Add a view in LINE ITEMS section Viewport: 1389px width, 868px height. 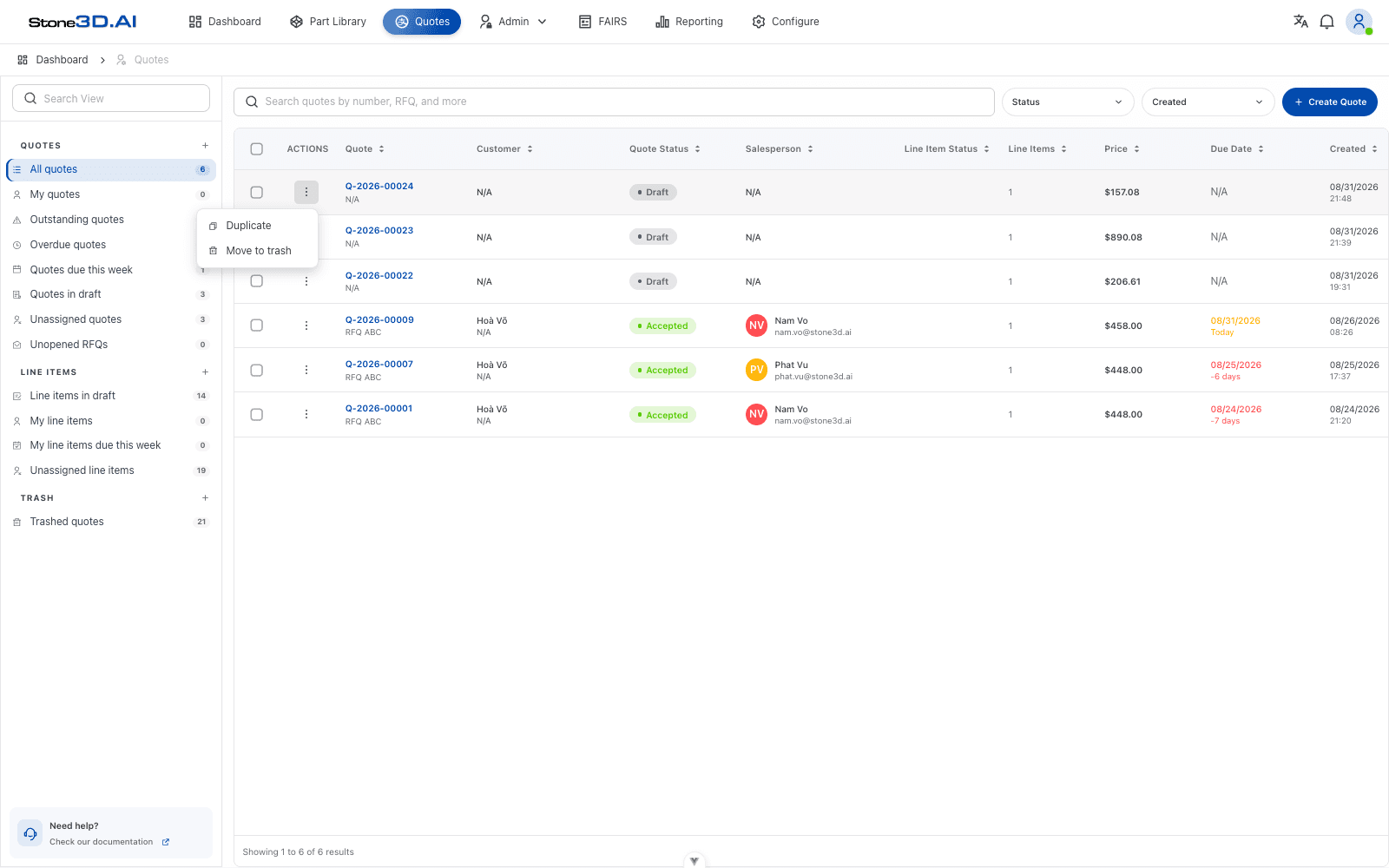pyautogui.click(x=205, y=372)
